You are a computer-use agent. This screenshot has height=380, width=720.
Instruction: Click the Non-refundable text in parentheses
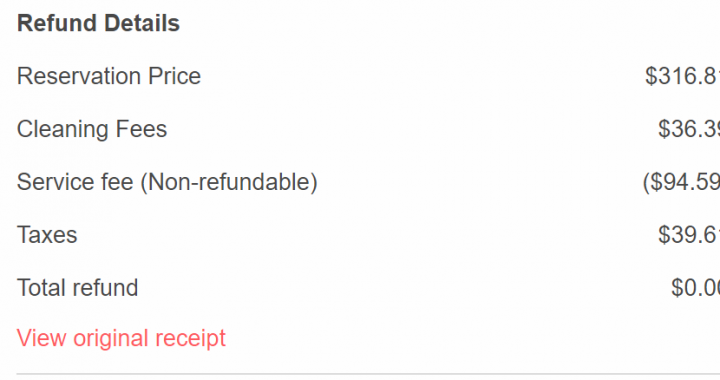tap(229, 182)
